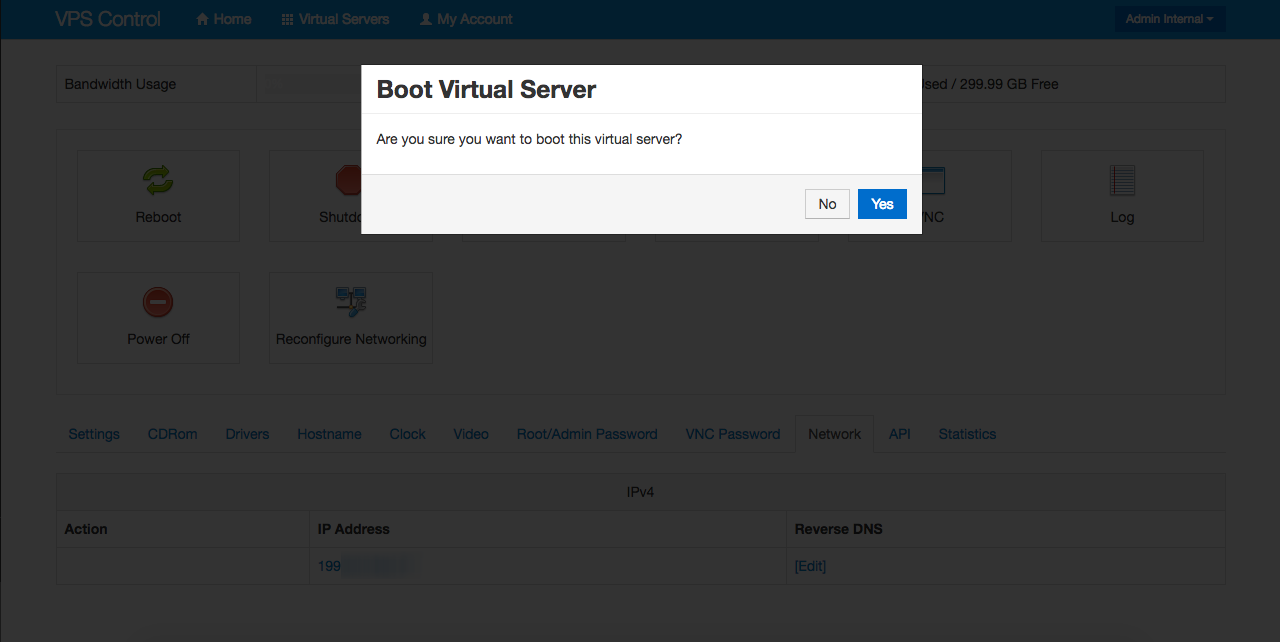Click the My Account user icon
This screenshot has width=1280, height=642.
[426, 19]
